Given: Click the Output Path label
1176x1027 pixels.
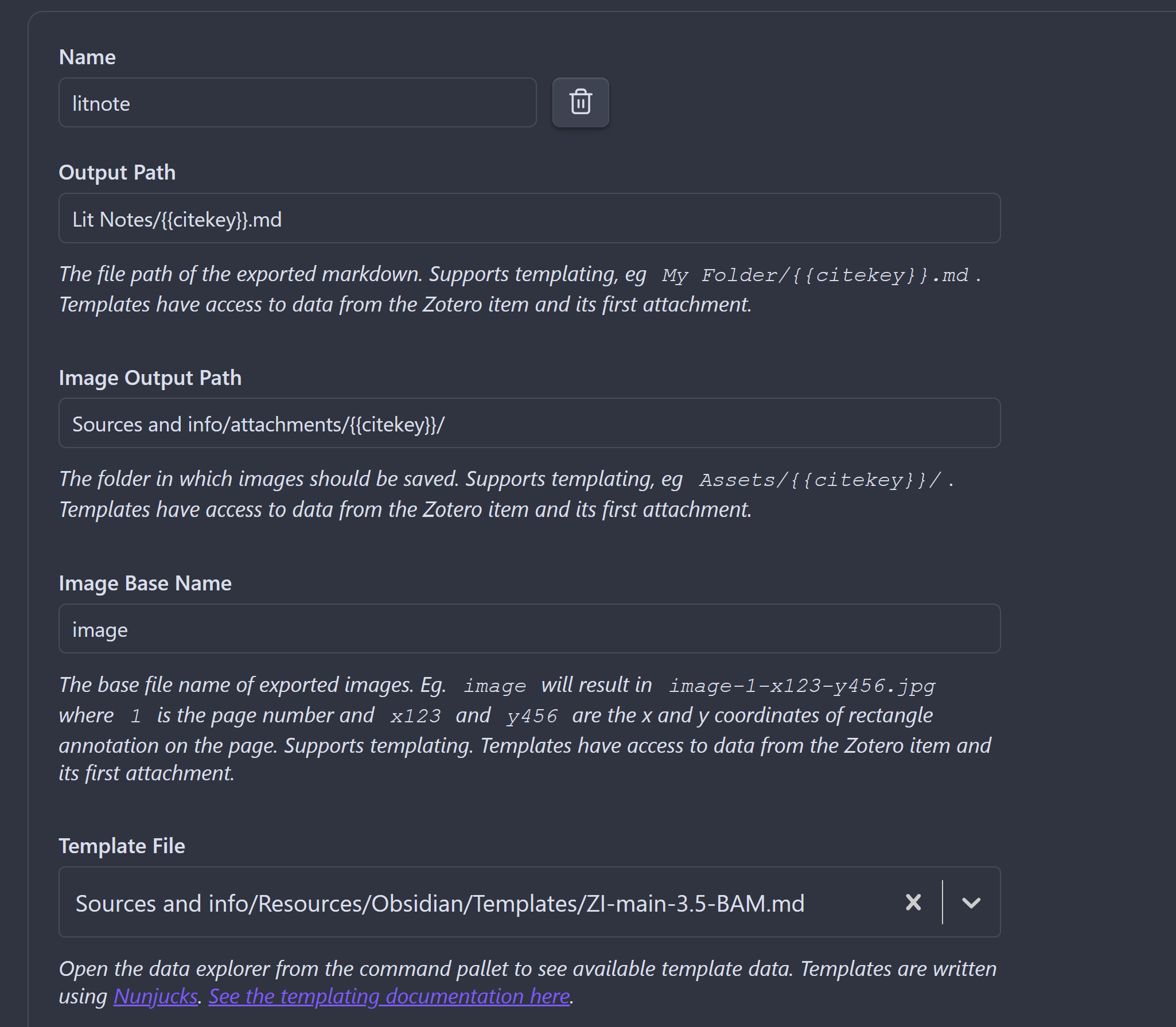Looking at the screenshot, I should [x=117, y=173].
